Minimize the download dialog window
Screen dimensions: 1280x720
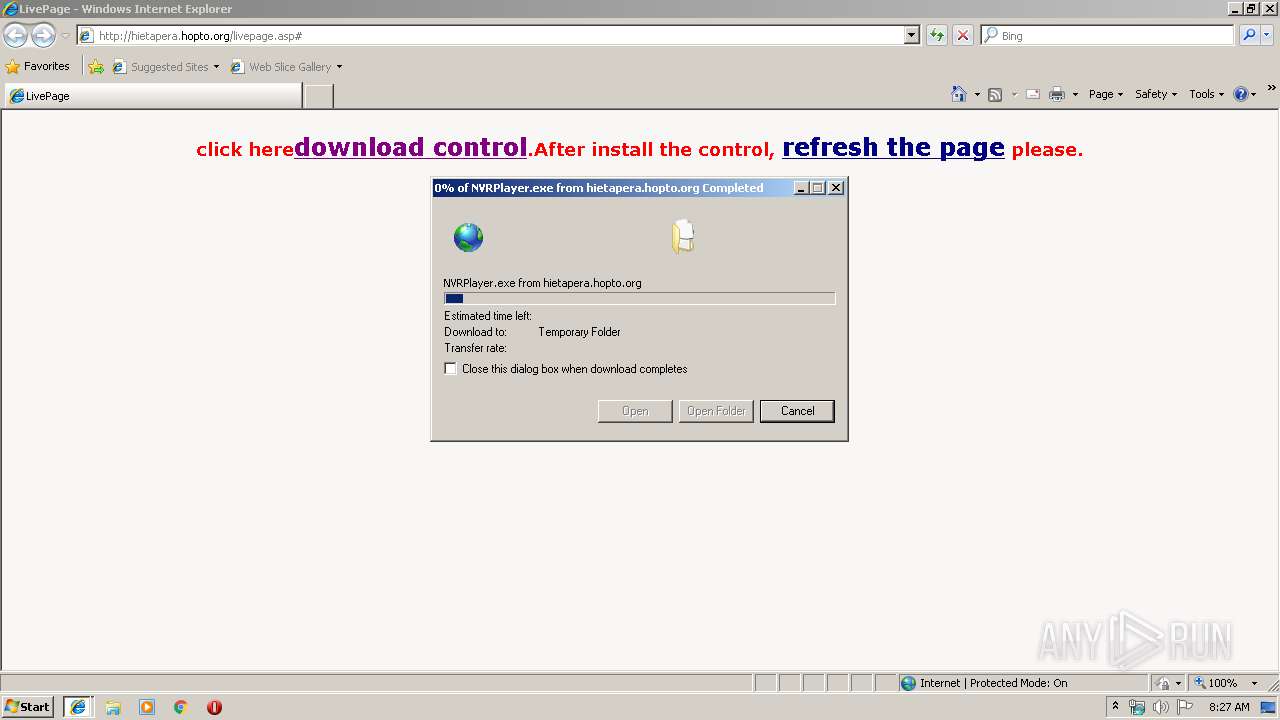click(x=801, y=188)
